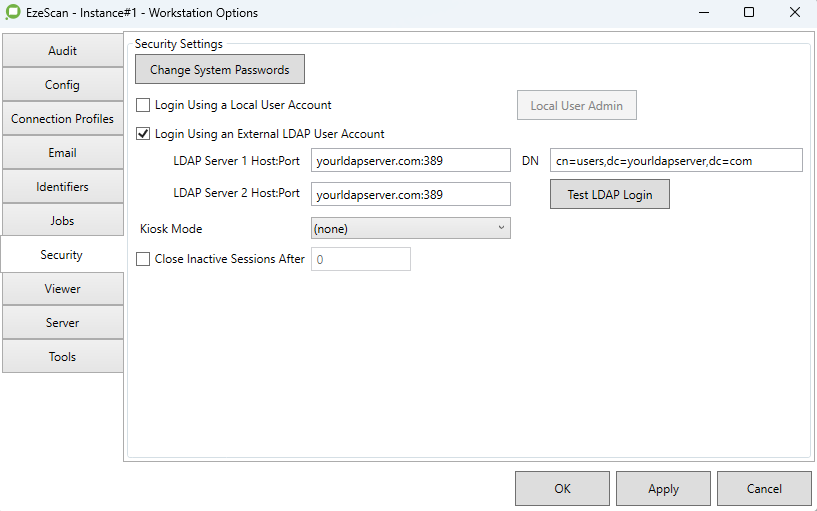This screenshot has height=511, width=817.
Task: Select the Viewer tab
Action: point(62,289)
